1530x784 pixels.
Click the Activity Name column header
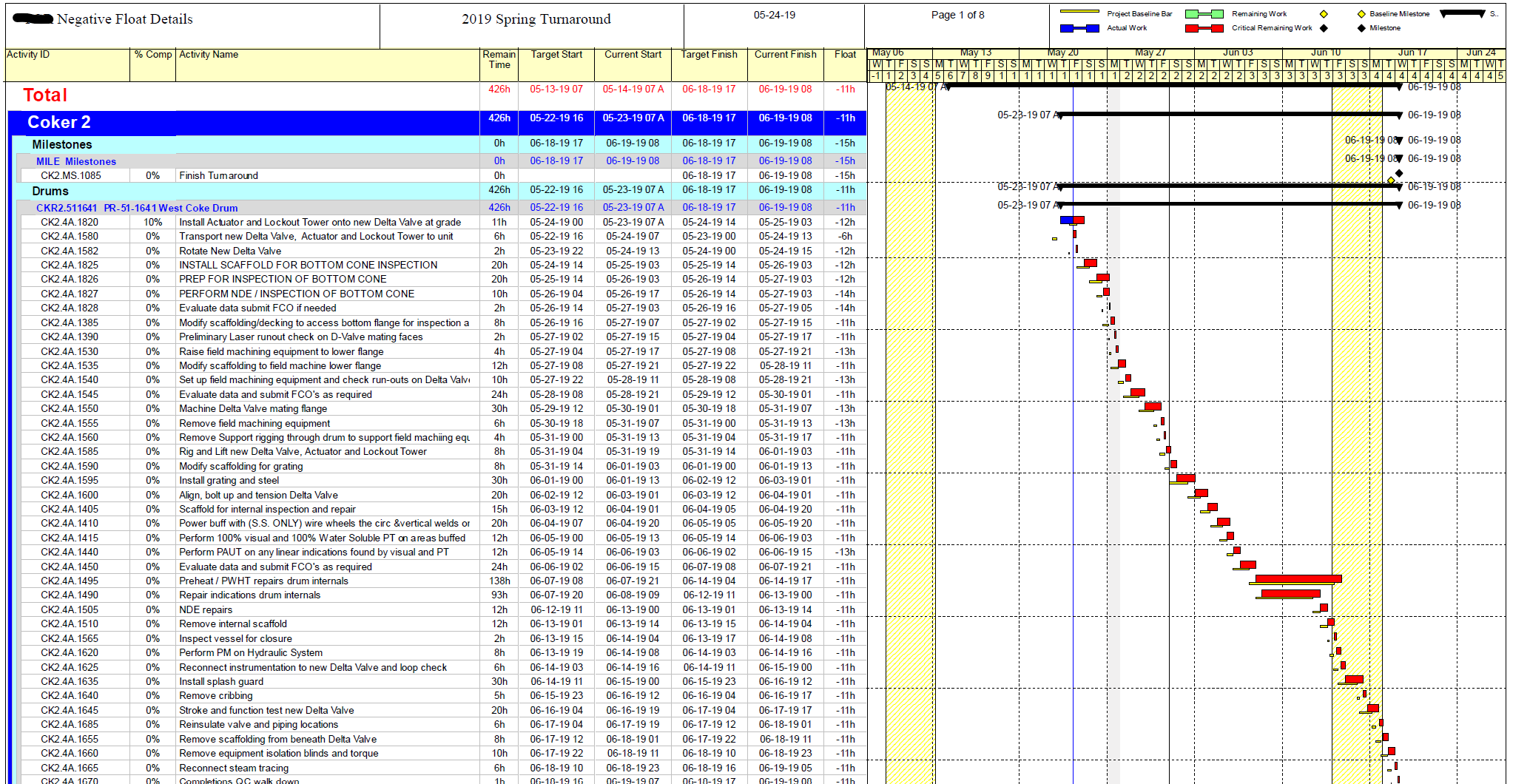(x=209, y=55)
